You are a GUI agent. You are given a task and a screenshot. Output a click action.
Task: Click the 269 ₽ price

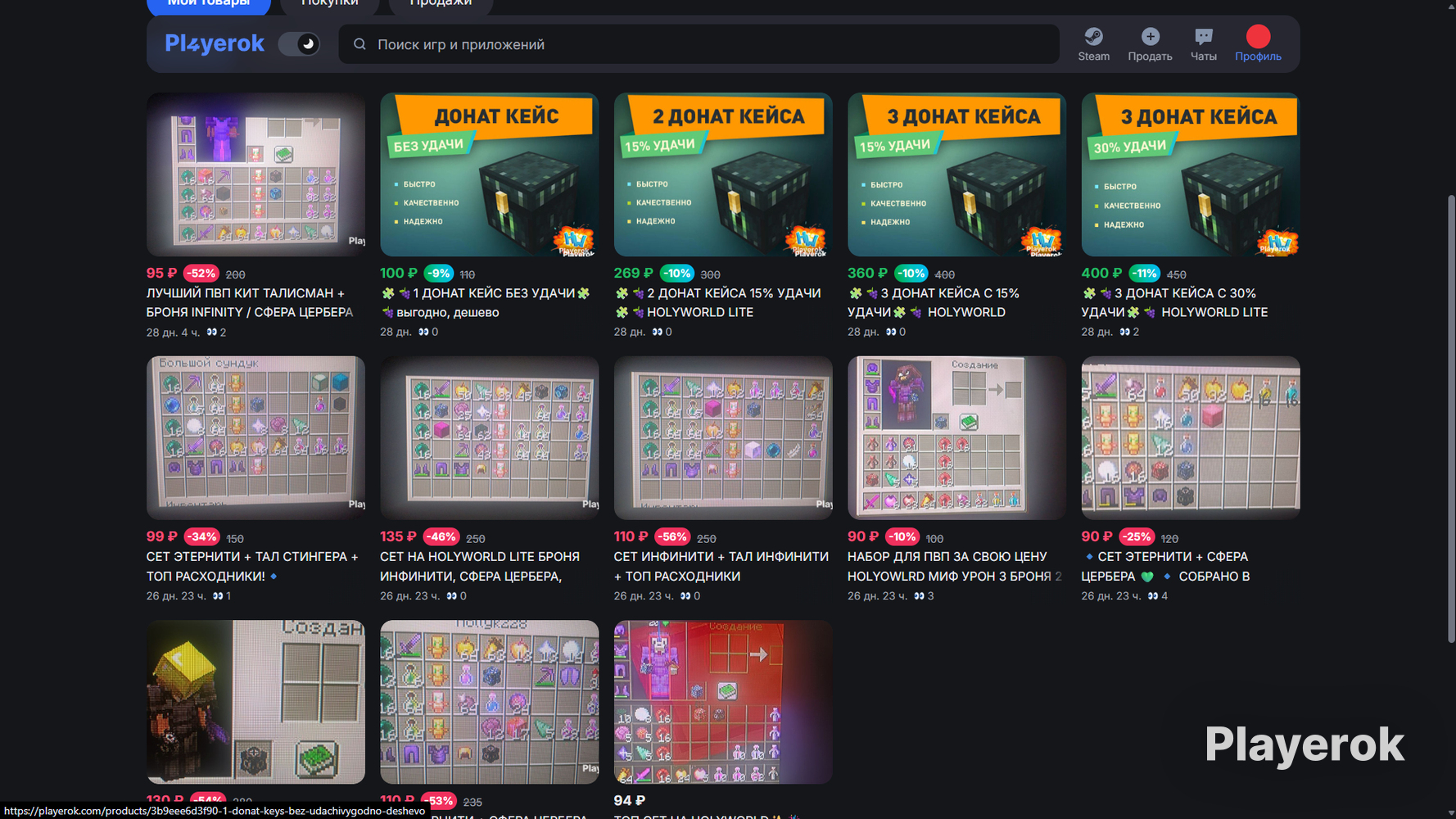click(633, 274)
